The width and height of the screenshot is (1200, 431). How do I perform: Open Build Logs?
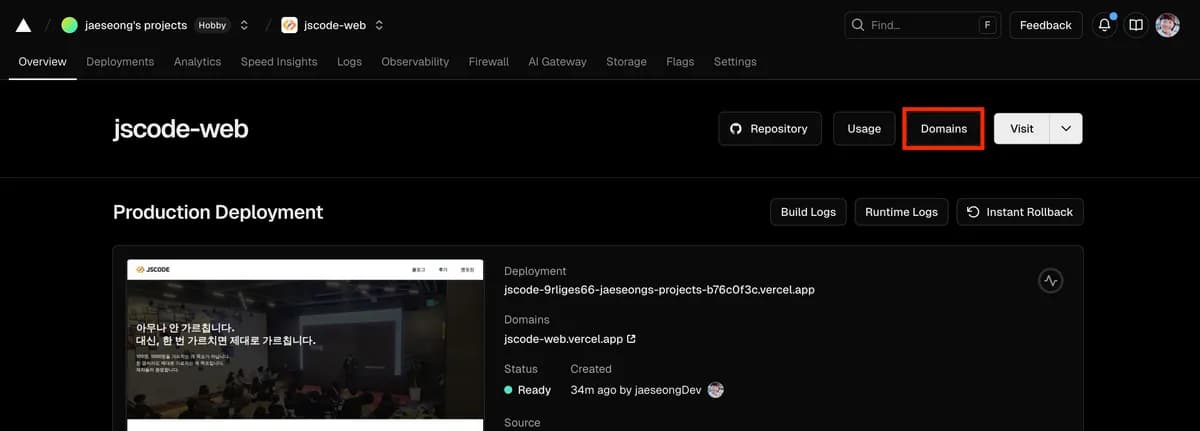[808, 212]
